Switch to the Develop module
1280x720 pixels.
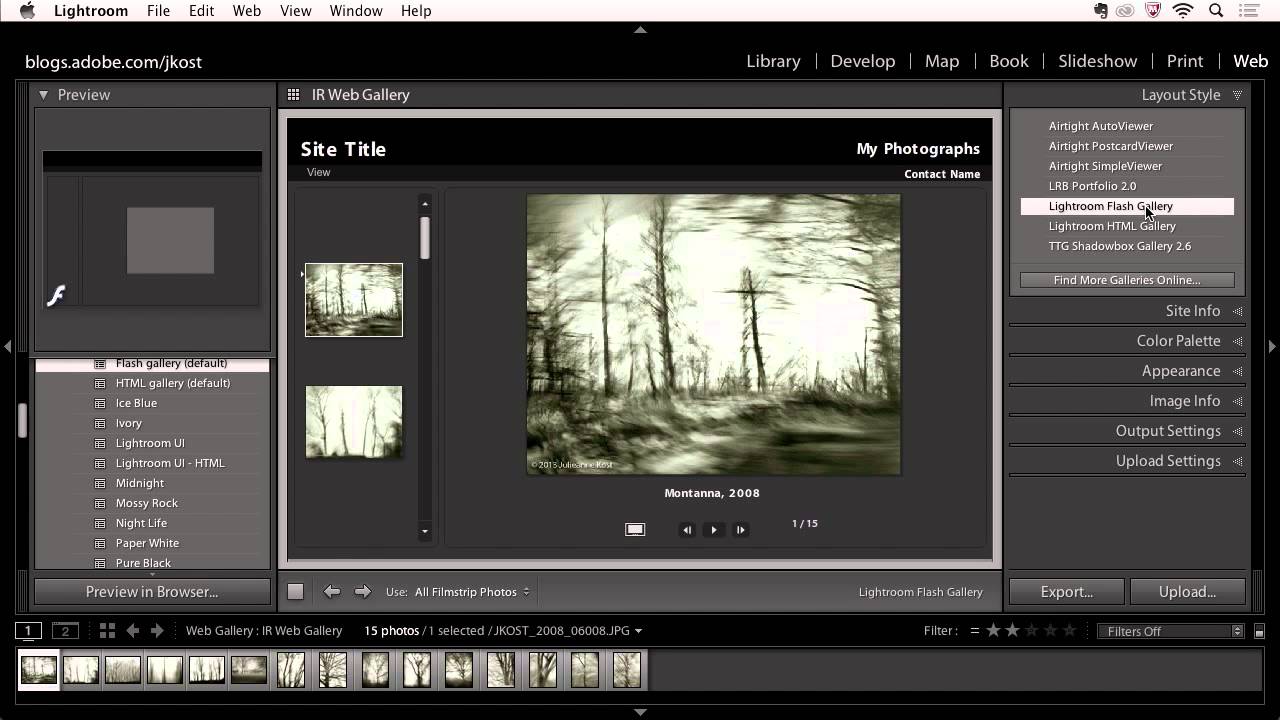point(862,61)
